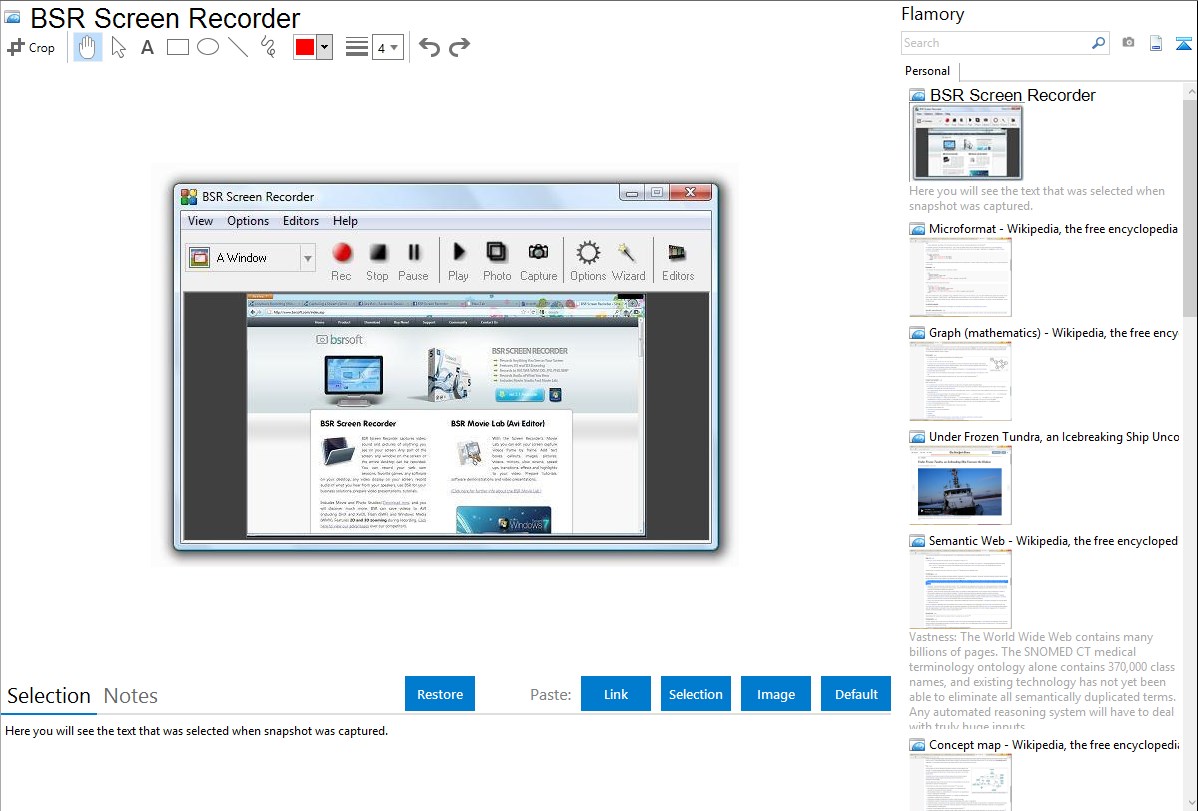Viewport: 1198px width, 811px height.
Task: Pick the text annotation tool
Action: tap(147, 47)
